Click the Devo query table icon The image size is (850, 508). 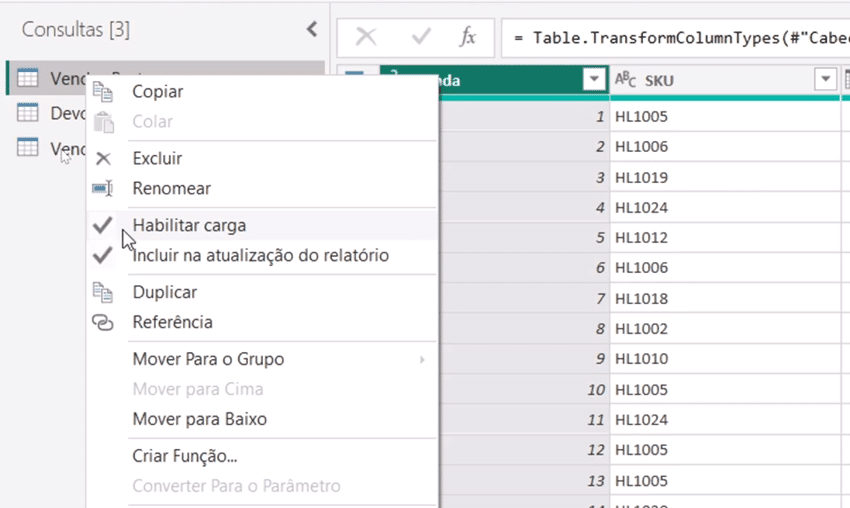(28, 113)
